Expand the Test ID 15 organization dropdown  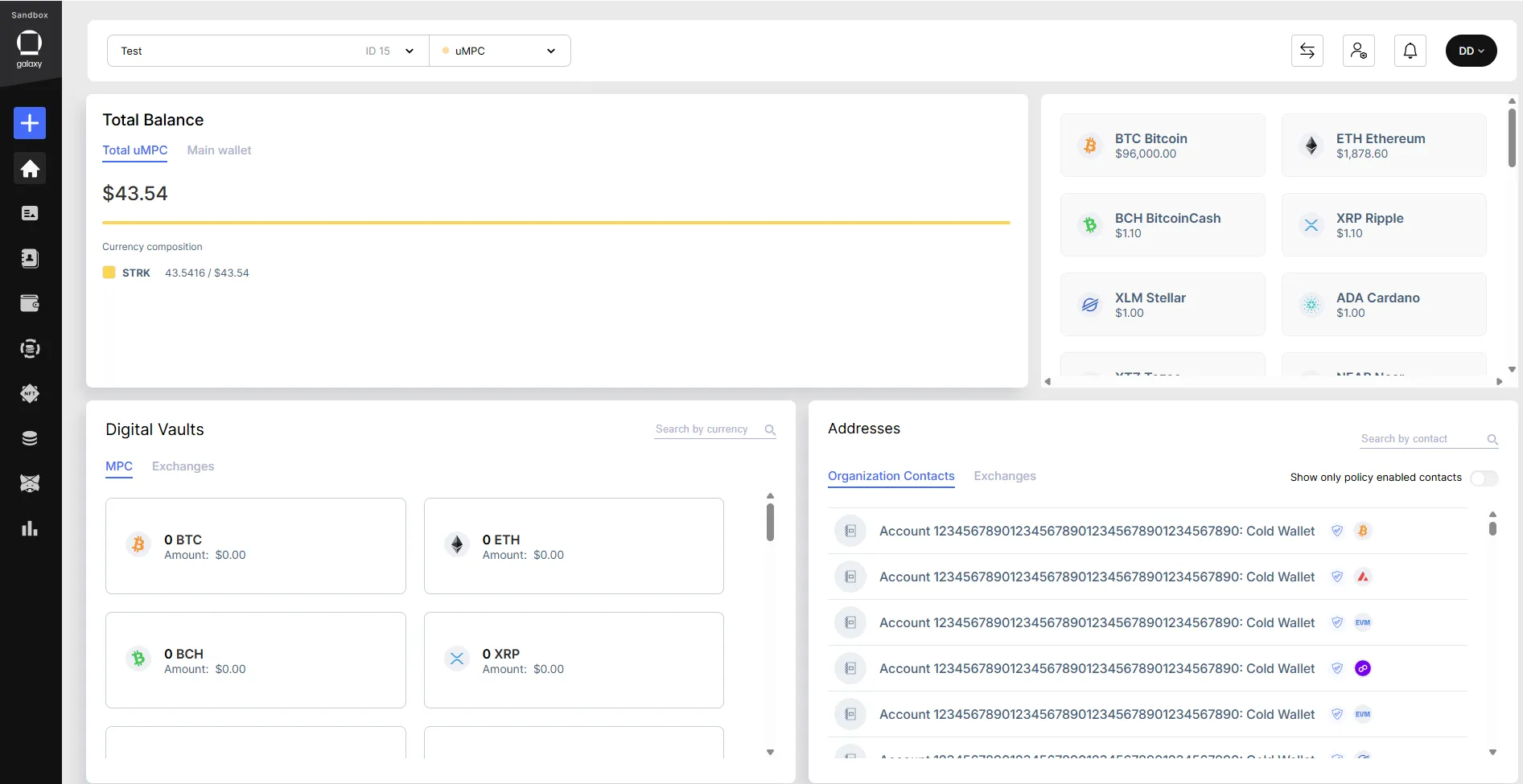(268, 51)
